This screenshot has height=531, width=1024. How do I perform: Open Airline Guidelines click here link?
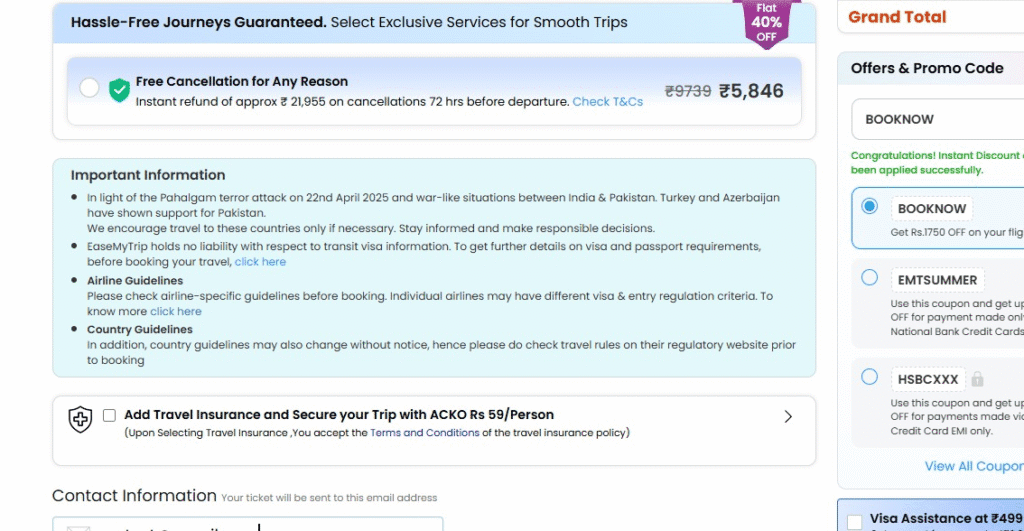(176, 312)
